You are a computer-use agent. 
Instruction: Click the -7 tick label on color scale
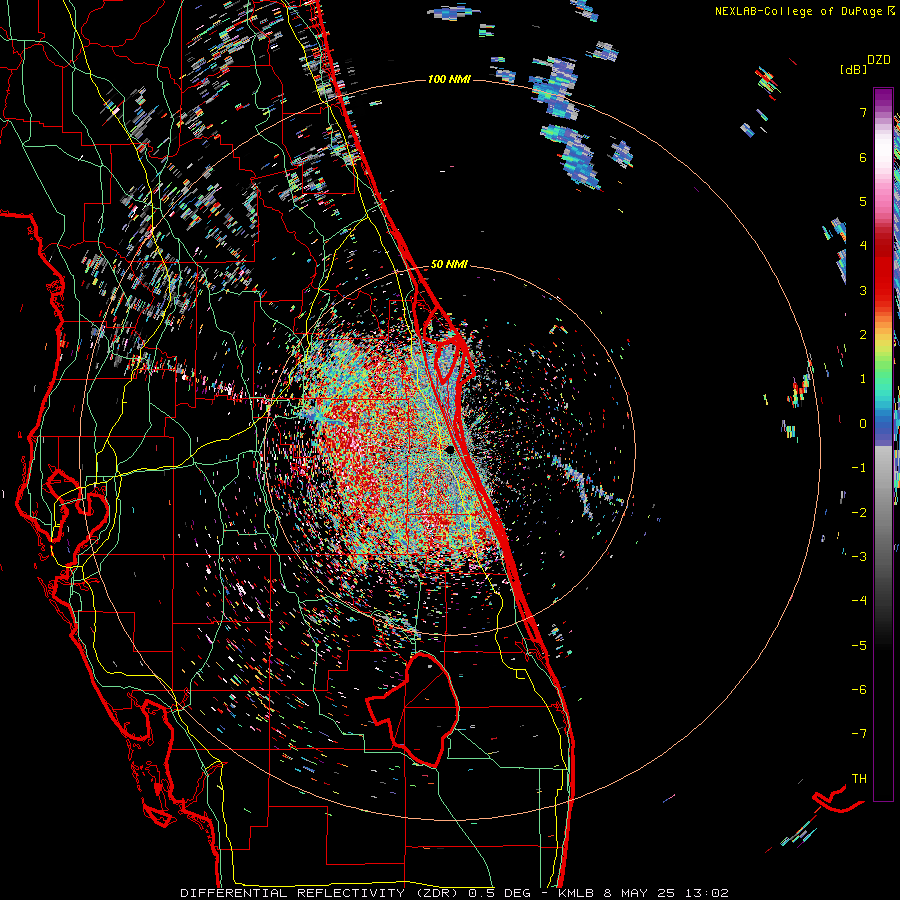pos(859,734)
